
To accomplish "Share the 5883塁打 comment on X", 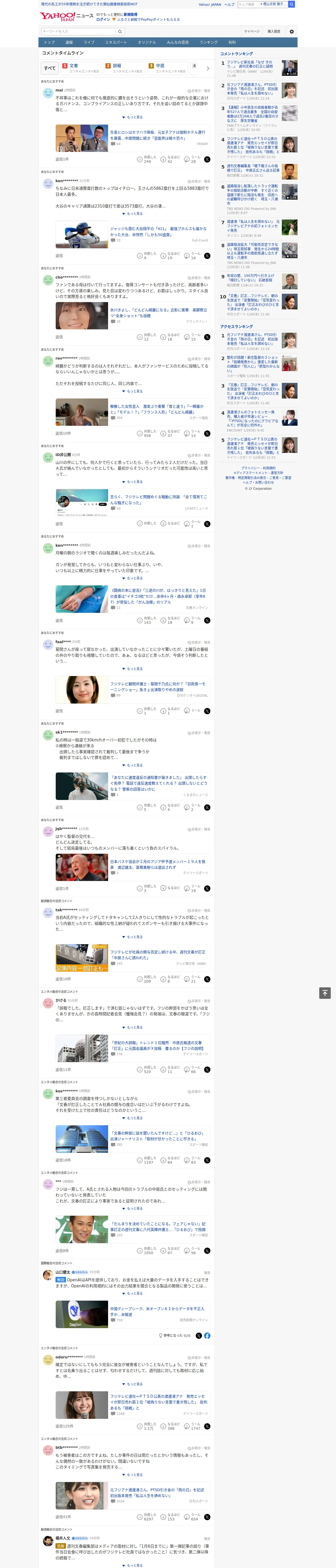I will (x=207, y=256).
